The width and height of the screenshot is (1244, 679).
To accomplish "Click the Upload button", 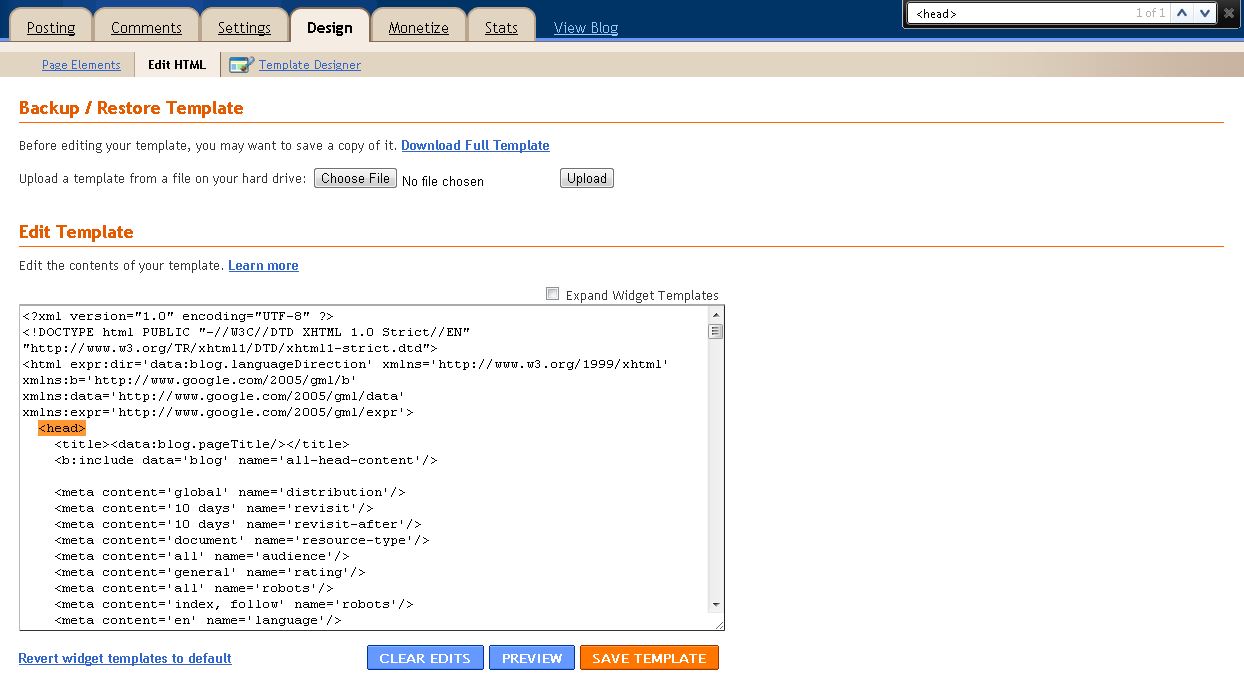I will (x=587, y=178).
